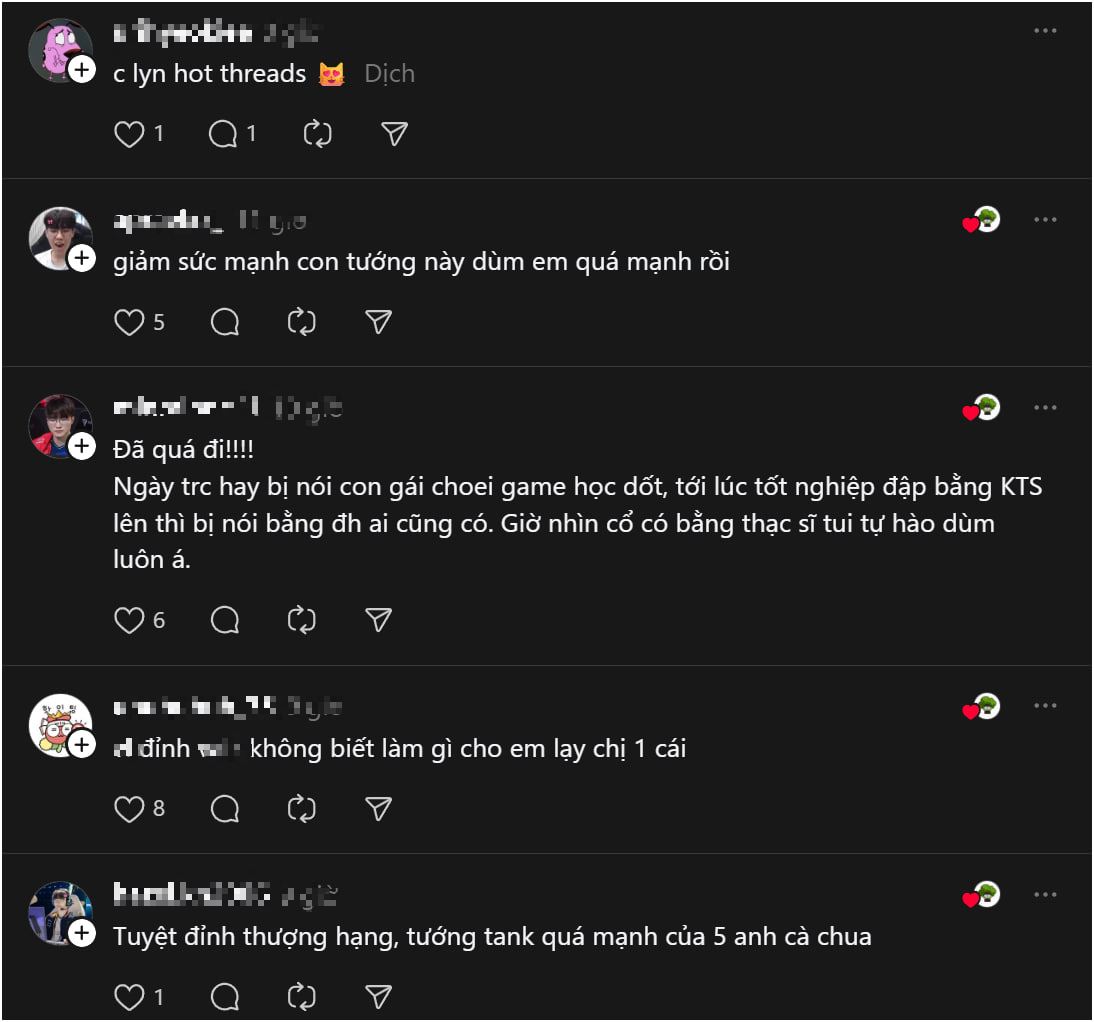Screen dimensions: 1094x1022
Task: Share the "lạy chị 1 cái" comment
Action: click(378, 808)
